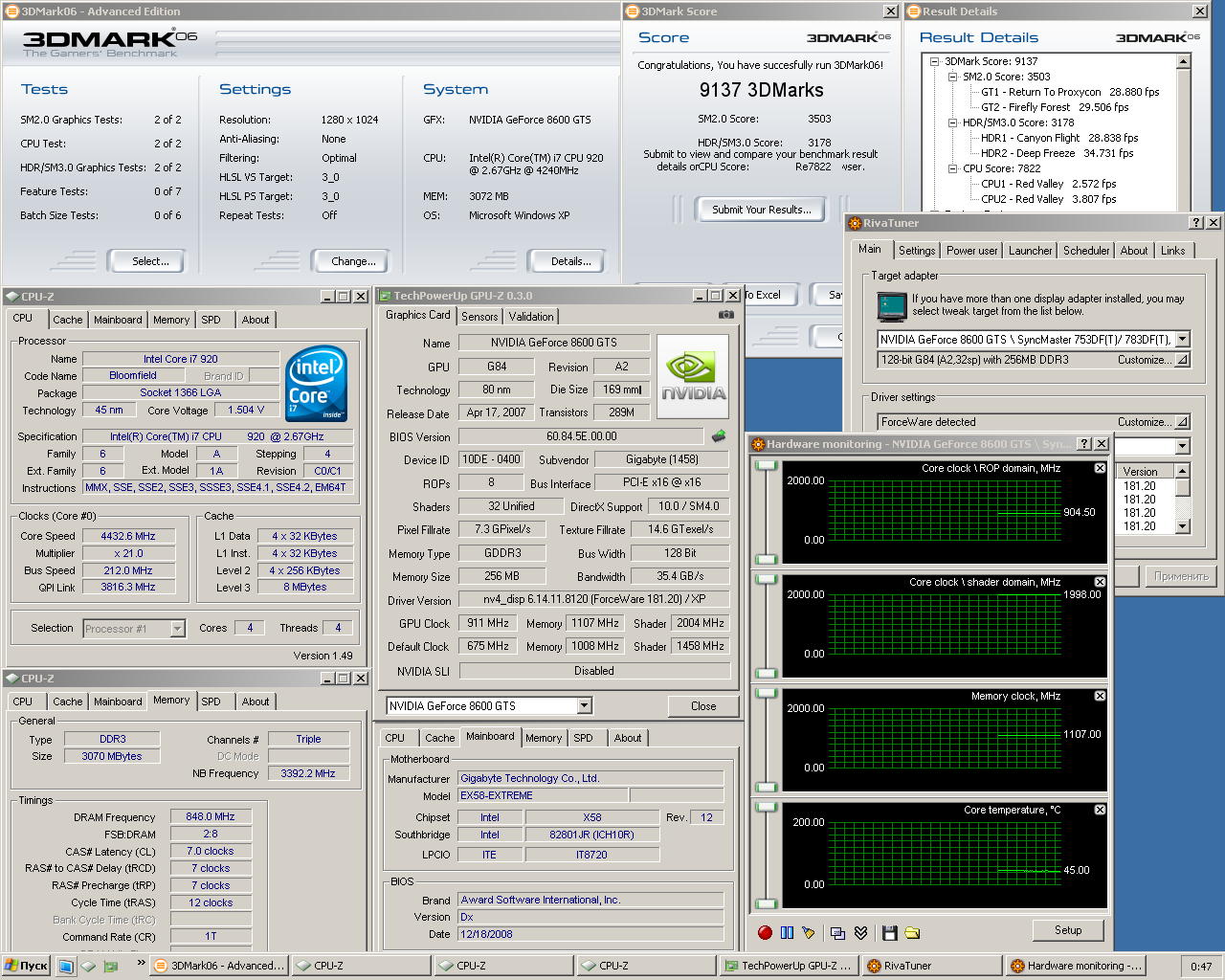Click the DRAM Frequency 848.0 MHz value
This screenshot has width=1225, height=980.
coord(211,817)
